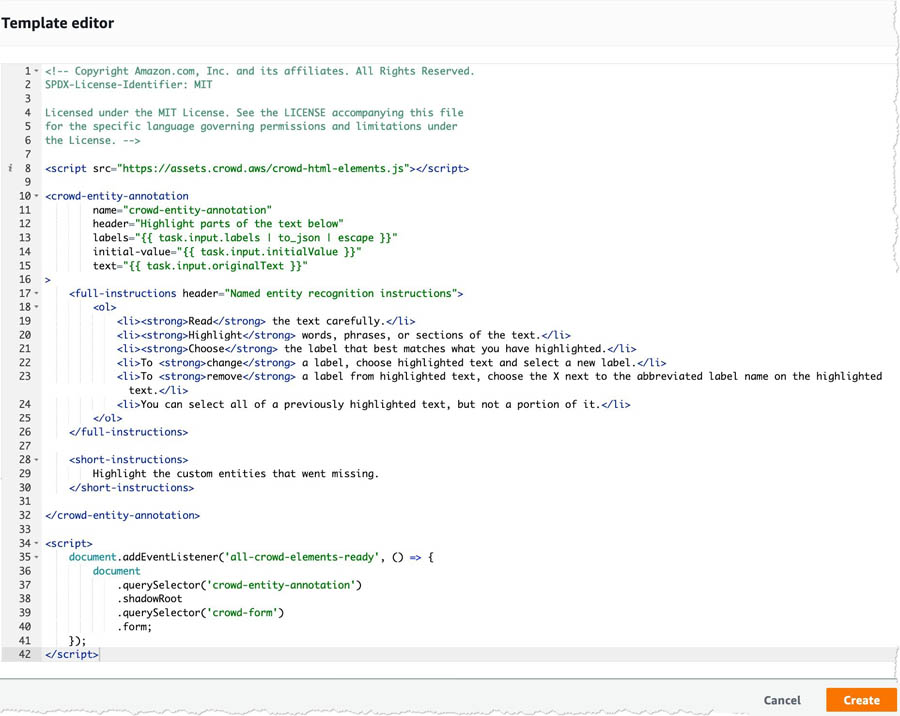Viewport: 900px width, 716px height.
Task: Click the info marker beside line 8
Action: pos(10,168)
